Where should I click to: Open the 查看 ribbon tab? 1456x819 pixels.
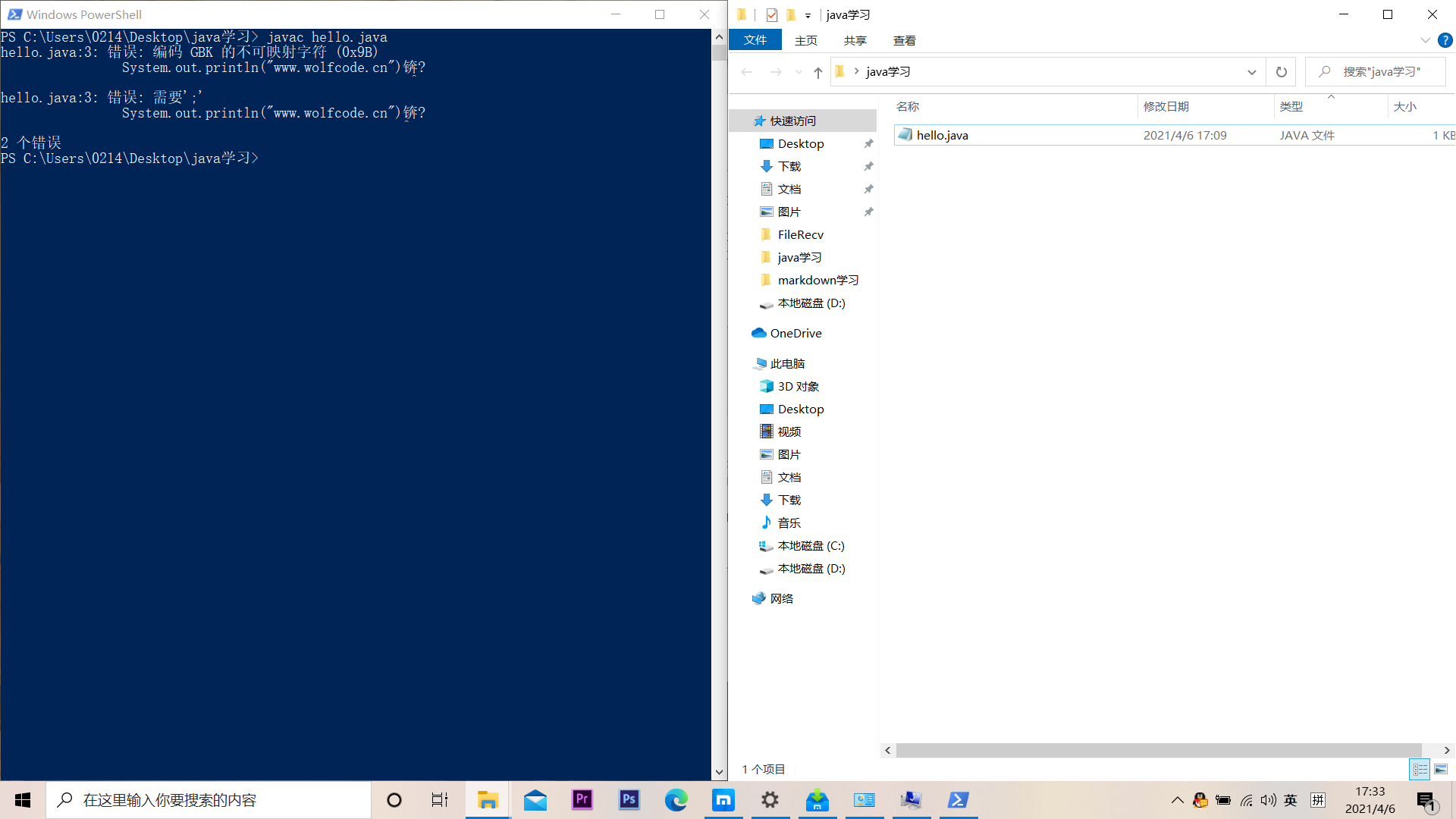(905, 40)
